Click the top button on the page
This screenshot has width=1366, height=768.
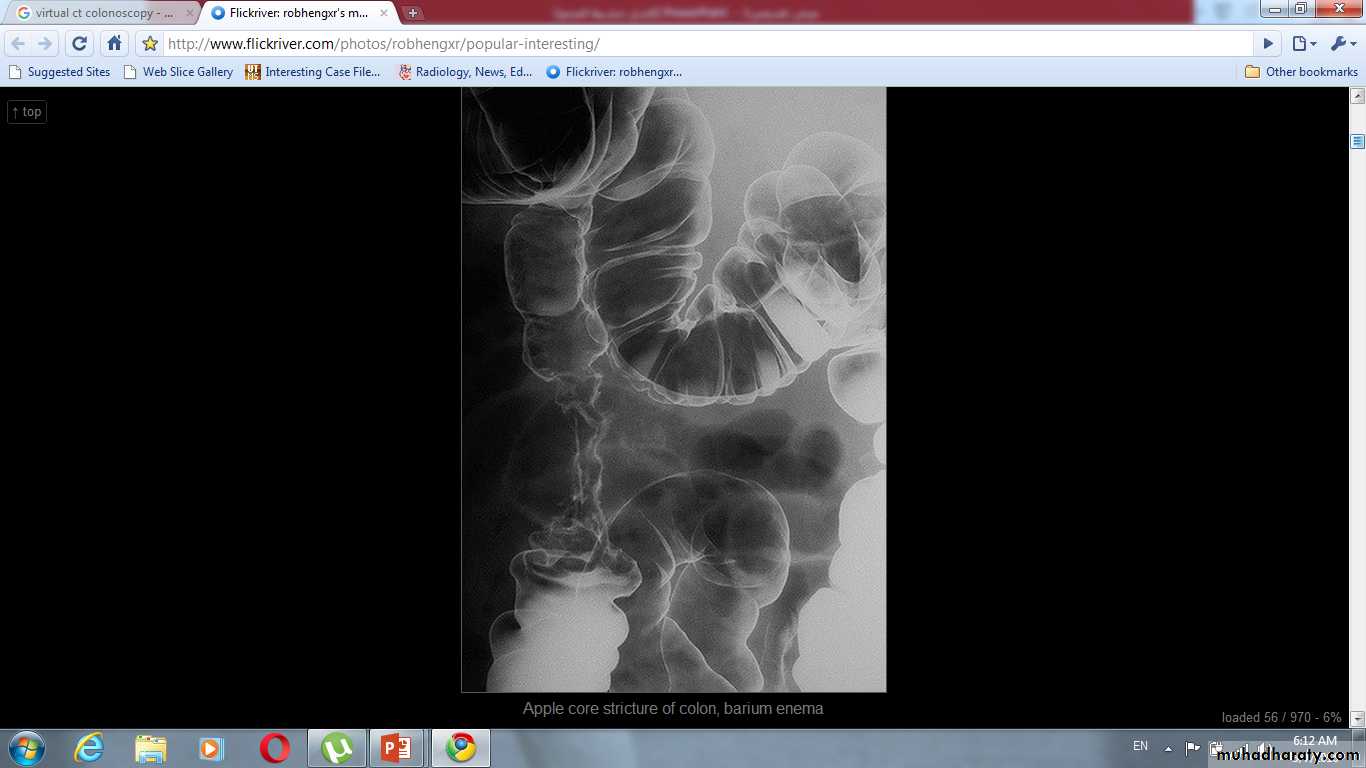coord(27,112)
